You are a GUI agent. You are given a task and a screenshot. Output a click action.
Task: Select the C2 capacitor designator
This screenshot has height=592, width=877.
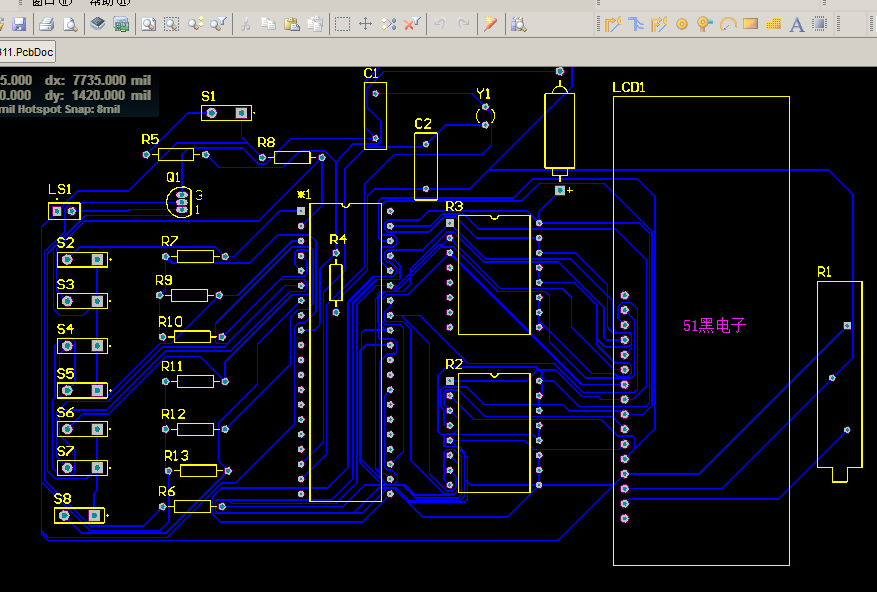coord(423,124)
